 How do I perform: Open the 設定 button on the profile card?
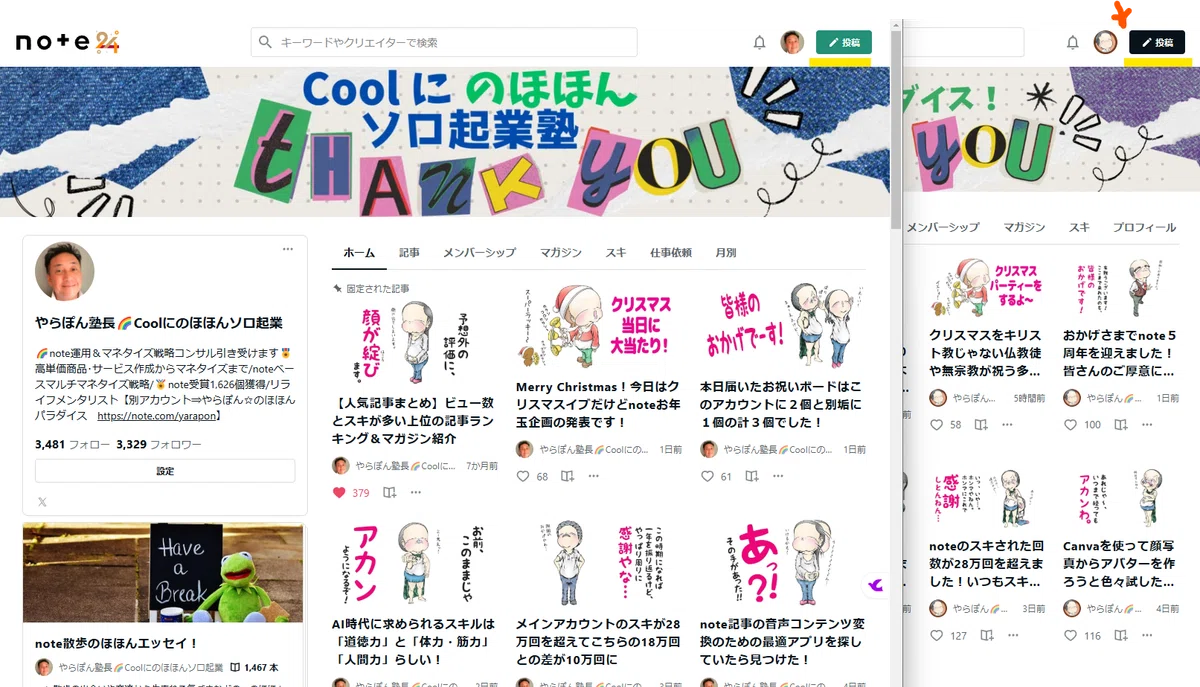(x=165, y=471)
